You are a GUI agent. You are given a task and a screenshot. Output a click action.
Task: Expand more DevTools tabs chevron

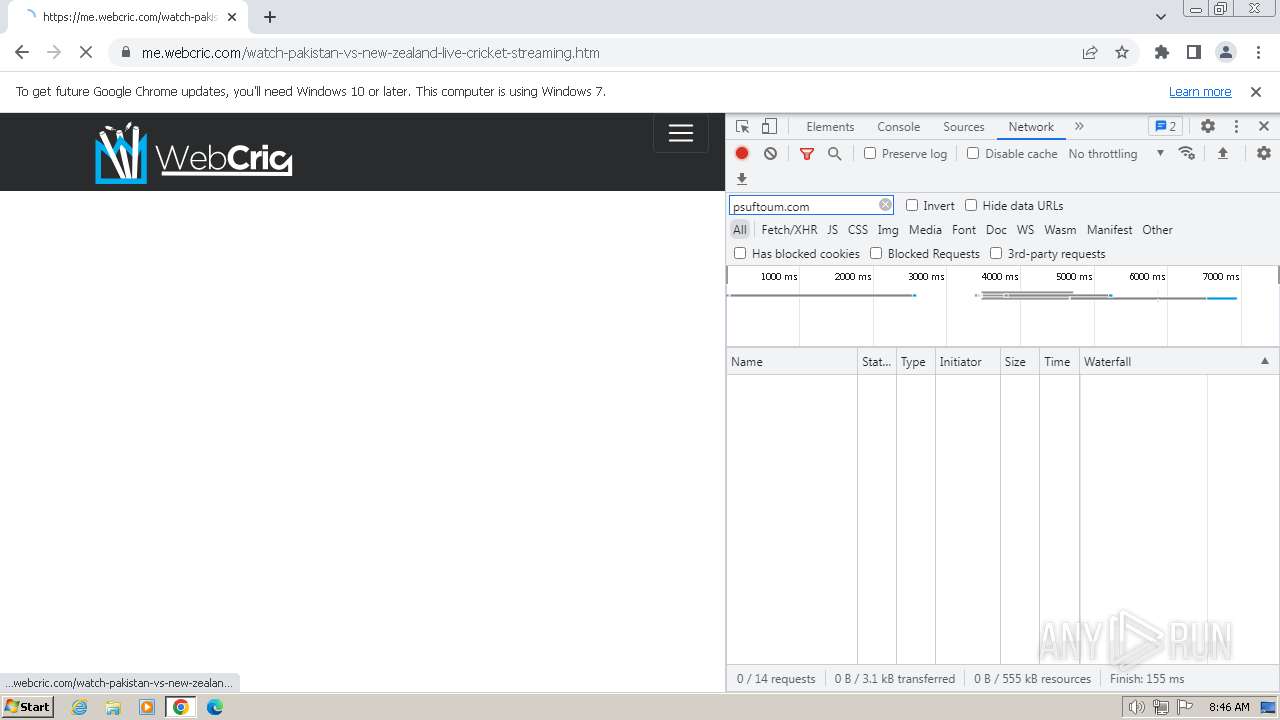(x=1079, y=127)
